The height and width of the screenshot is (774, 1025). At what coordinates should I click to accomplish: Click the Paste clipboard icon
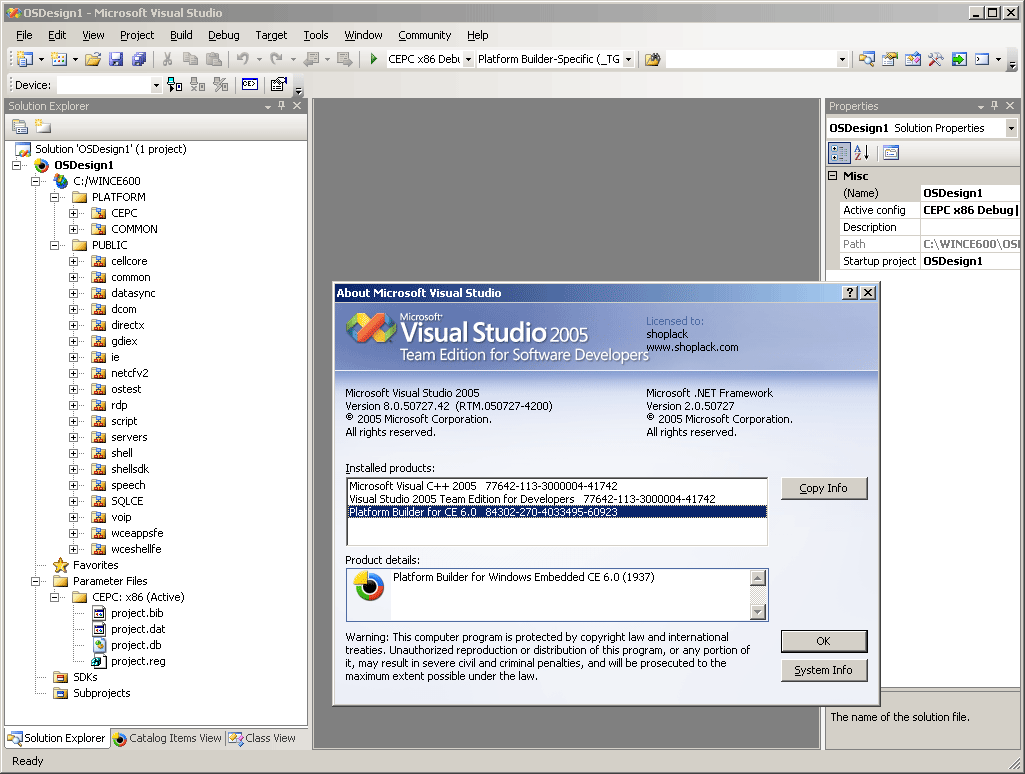pyautogui.click(x=214, y=59)
